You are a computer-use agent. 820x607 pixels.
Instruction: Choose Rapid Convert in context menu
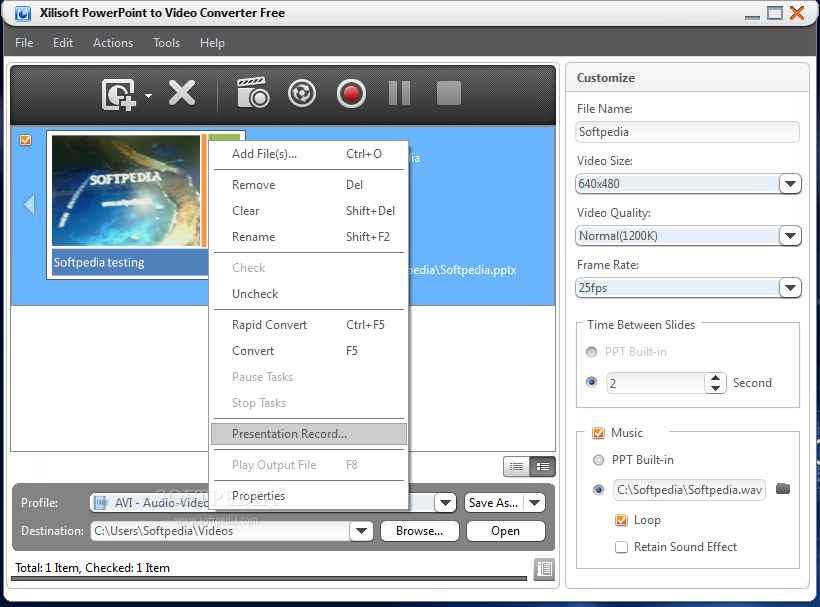point(309,325)
